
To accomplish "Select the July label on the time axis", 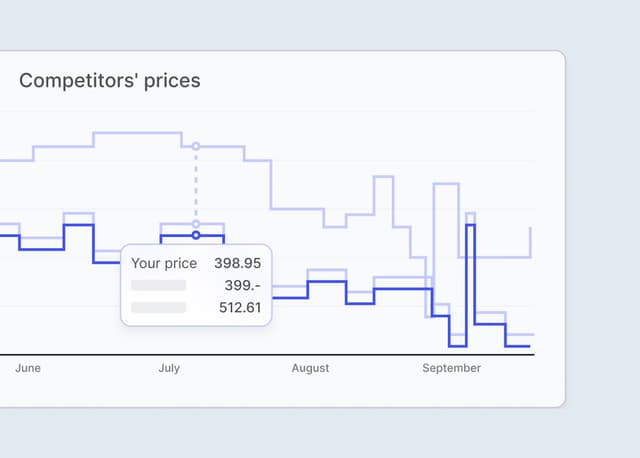I will 169,369.
